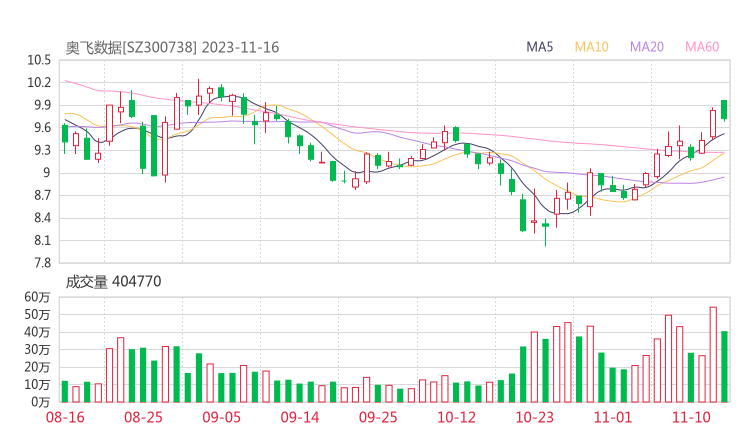The image size is (740, 440).
Task: Click the 40万 volume axis label
Action: [x=37, y=332]
